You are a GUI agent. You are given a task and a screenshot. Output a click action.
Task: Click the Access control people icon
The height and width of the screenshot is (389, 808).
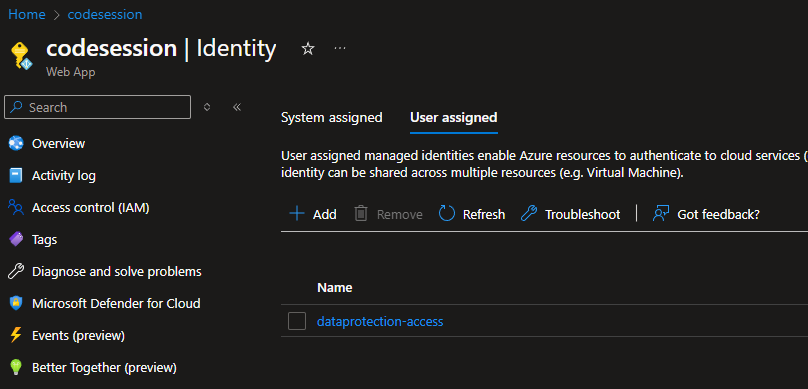tap(16, 208)
